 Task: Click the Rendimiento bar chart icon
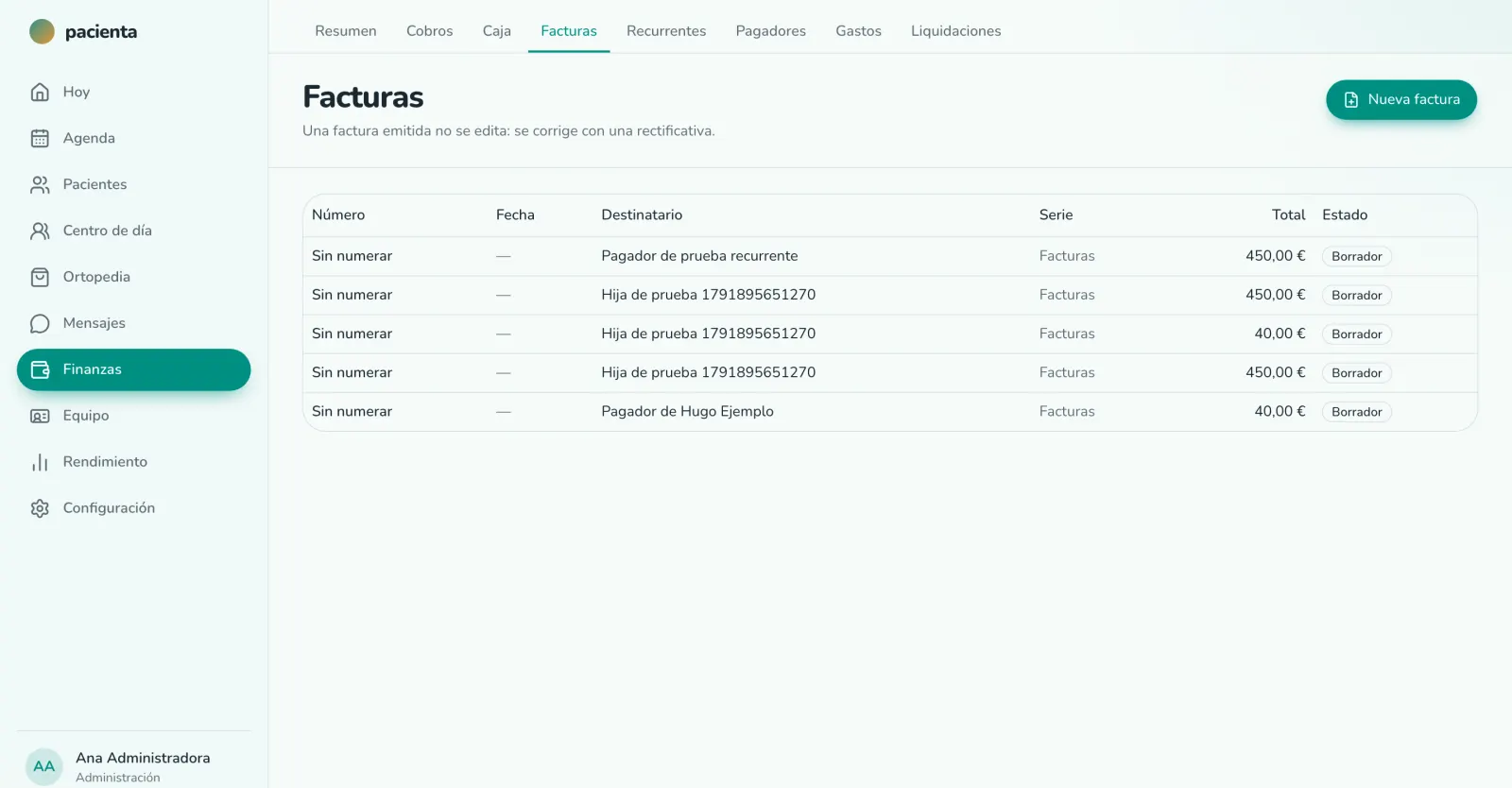[40, 462]
